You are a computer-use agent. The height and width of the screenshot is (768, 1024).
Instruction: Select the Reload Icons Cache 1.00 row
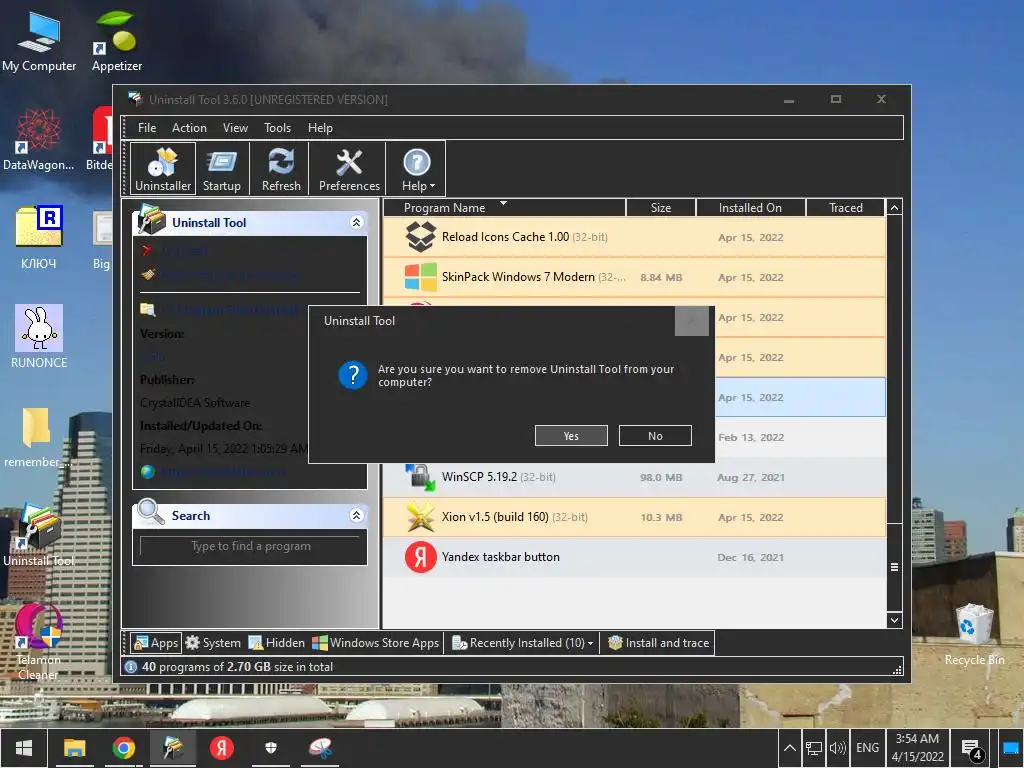pyautogui.click(x=634, y=237)
